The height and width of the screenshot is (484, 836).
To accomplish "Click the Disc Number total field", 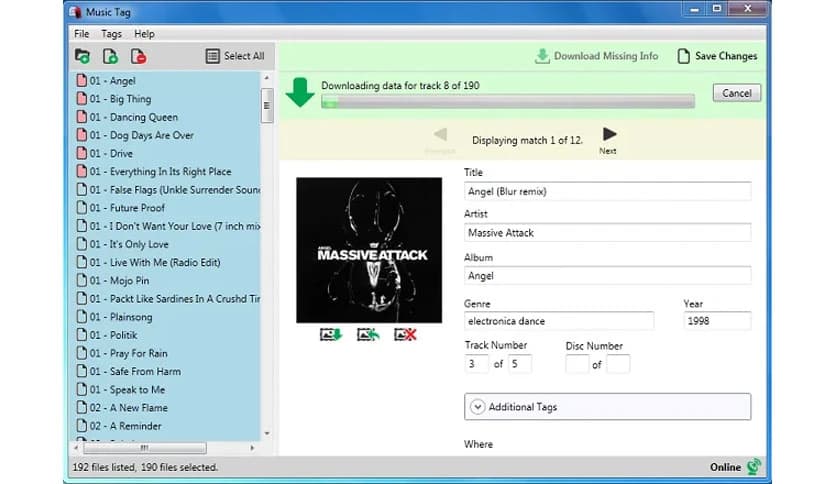I will point(618,364).
